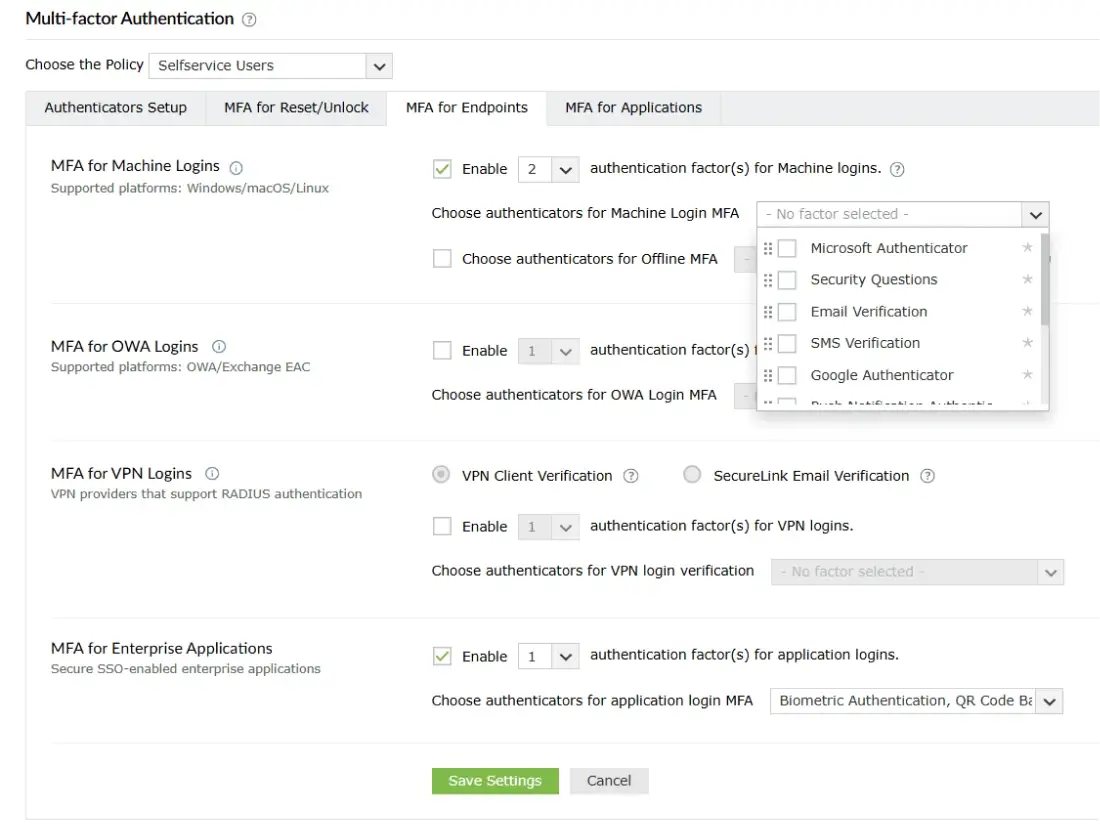Viewport: 1100px width, 830px height.
Task: Click info icon next to MFA for OWA Logins
Action: (x=219, y=347)
